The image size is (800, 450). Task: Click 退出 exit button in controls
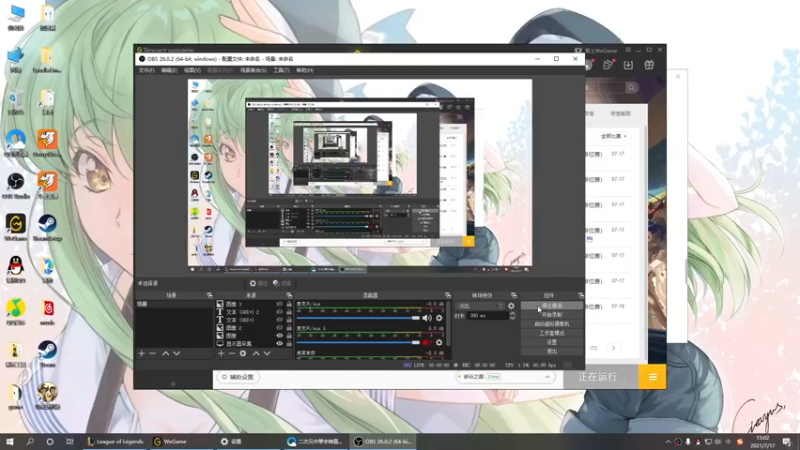(x=552, y=352)
